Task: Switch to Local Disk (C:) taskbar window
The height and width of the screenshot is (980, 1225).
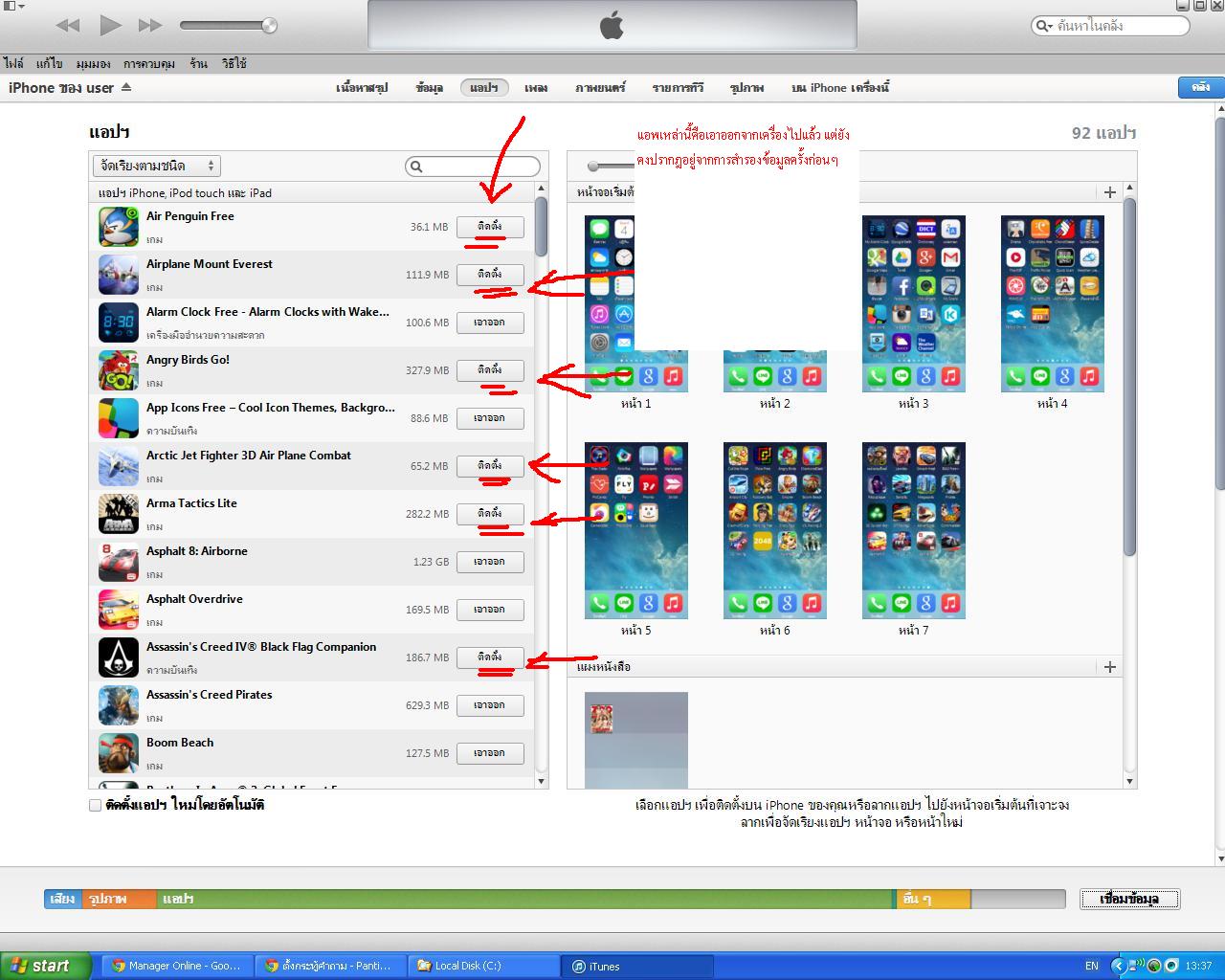Action: click(483, 966)
